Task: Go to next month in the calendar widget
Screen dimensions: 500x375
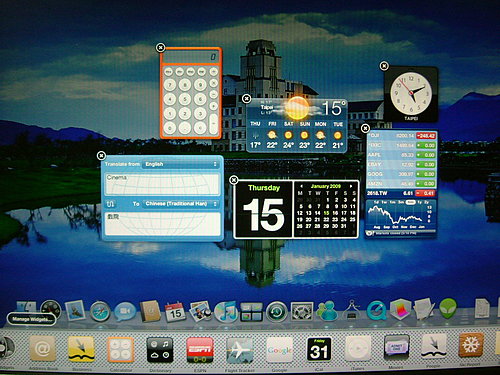Action: (351, 186)
